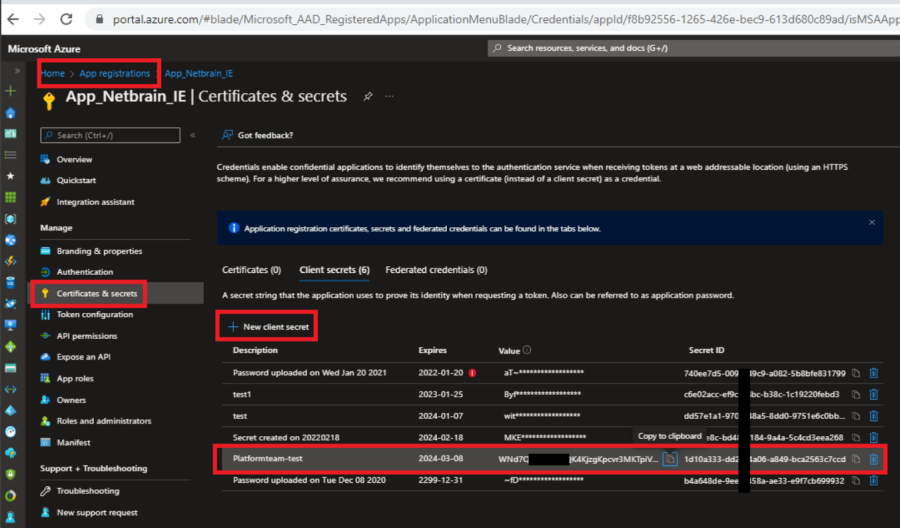Go to App registrations breadcrumb
The image size is (900, 528).
tap(115, 73)
